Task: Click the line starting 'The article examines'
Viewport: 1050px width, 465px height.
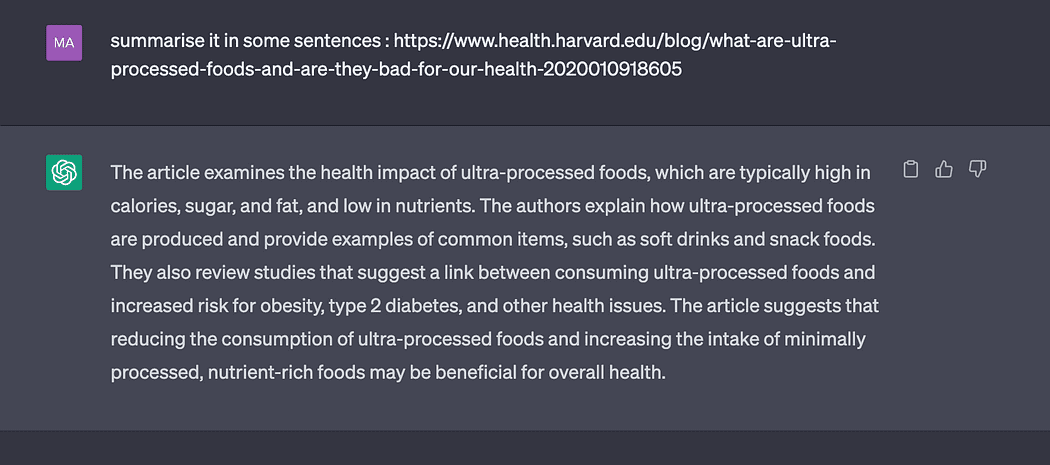Action: 490,173
